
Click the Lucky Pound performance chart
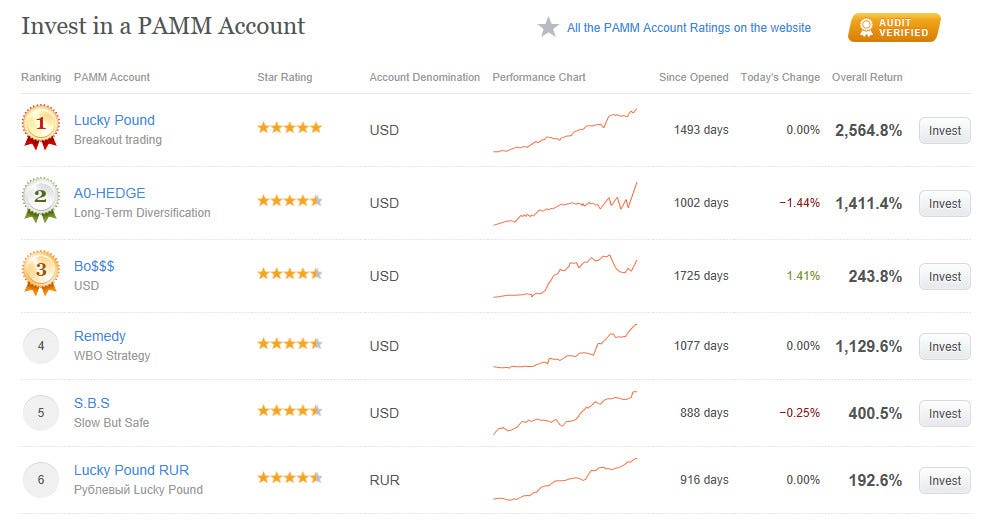click(x=565, y=130)
